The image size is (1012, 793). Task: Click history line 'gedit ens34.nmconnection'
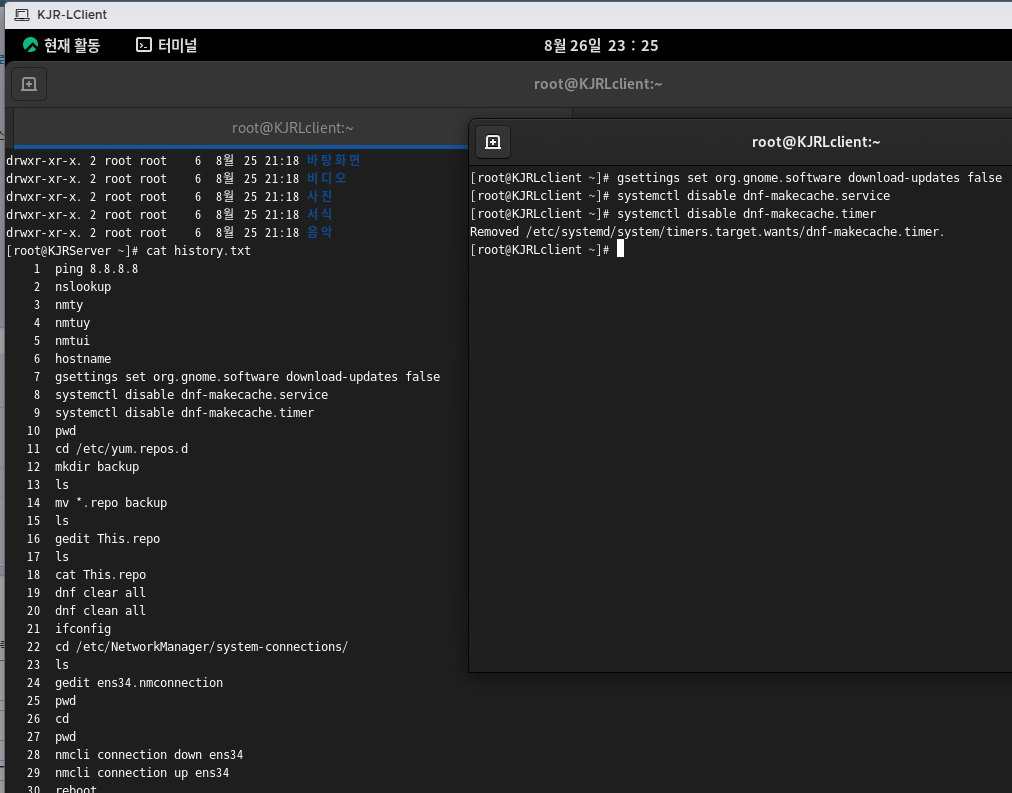pyautogui.click(x=139, y=683)
